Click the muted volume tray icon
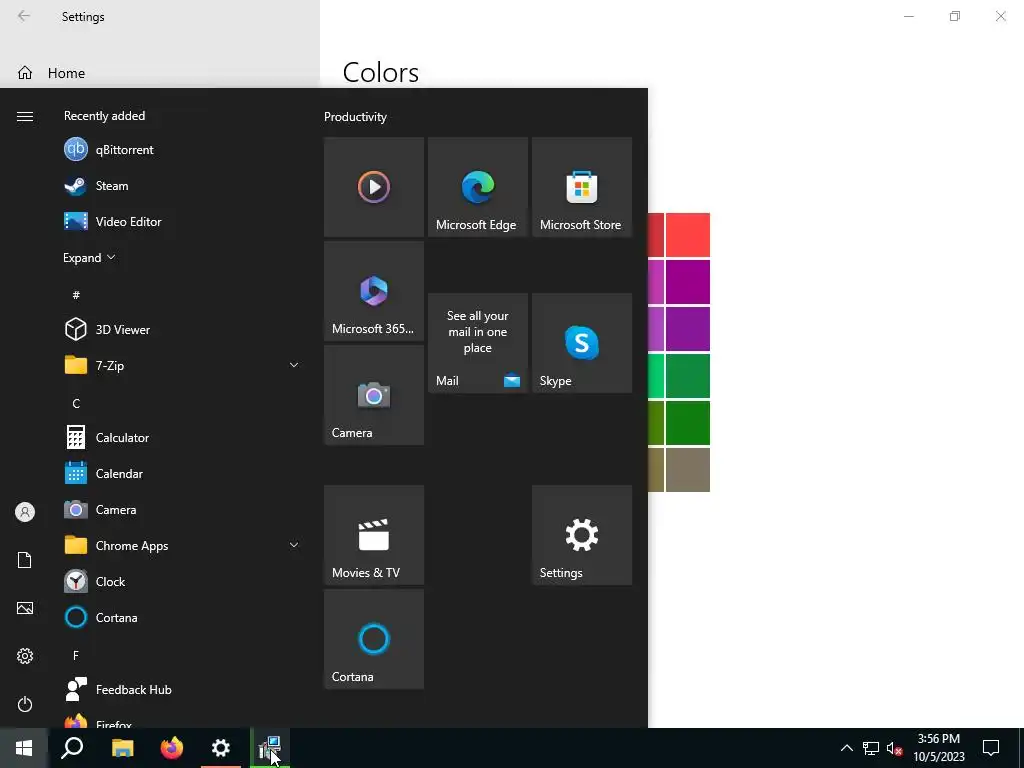 [x=894, y=748]
